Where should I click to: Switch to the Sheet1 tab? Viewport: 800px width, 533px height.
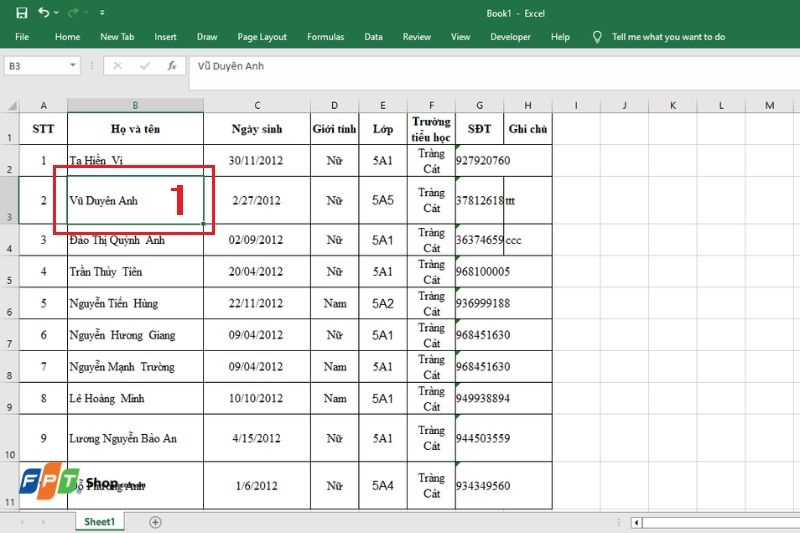(99, 522)
